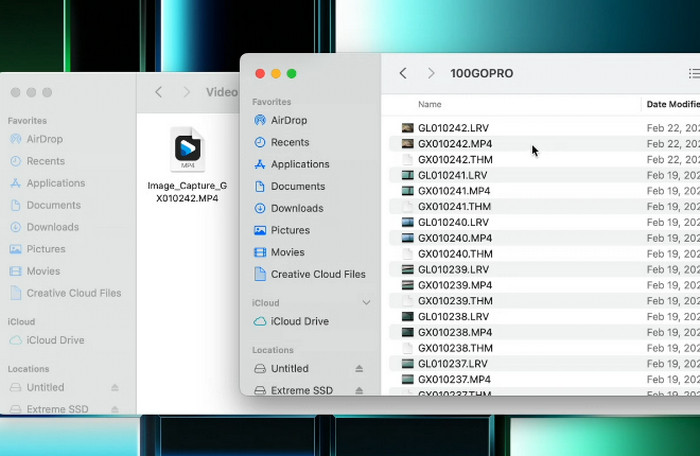Open iCloud Drive in the Video window sidebar
The width and height of the screenshot is (700, 456).
click(47, 340)
